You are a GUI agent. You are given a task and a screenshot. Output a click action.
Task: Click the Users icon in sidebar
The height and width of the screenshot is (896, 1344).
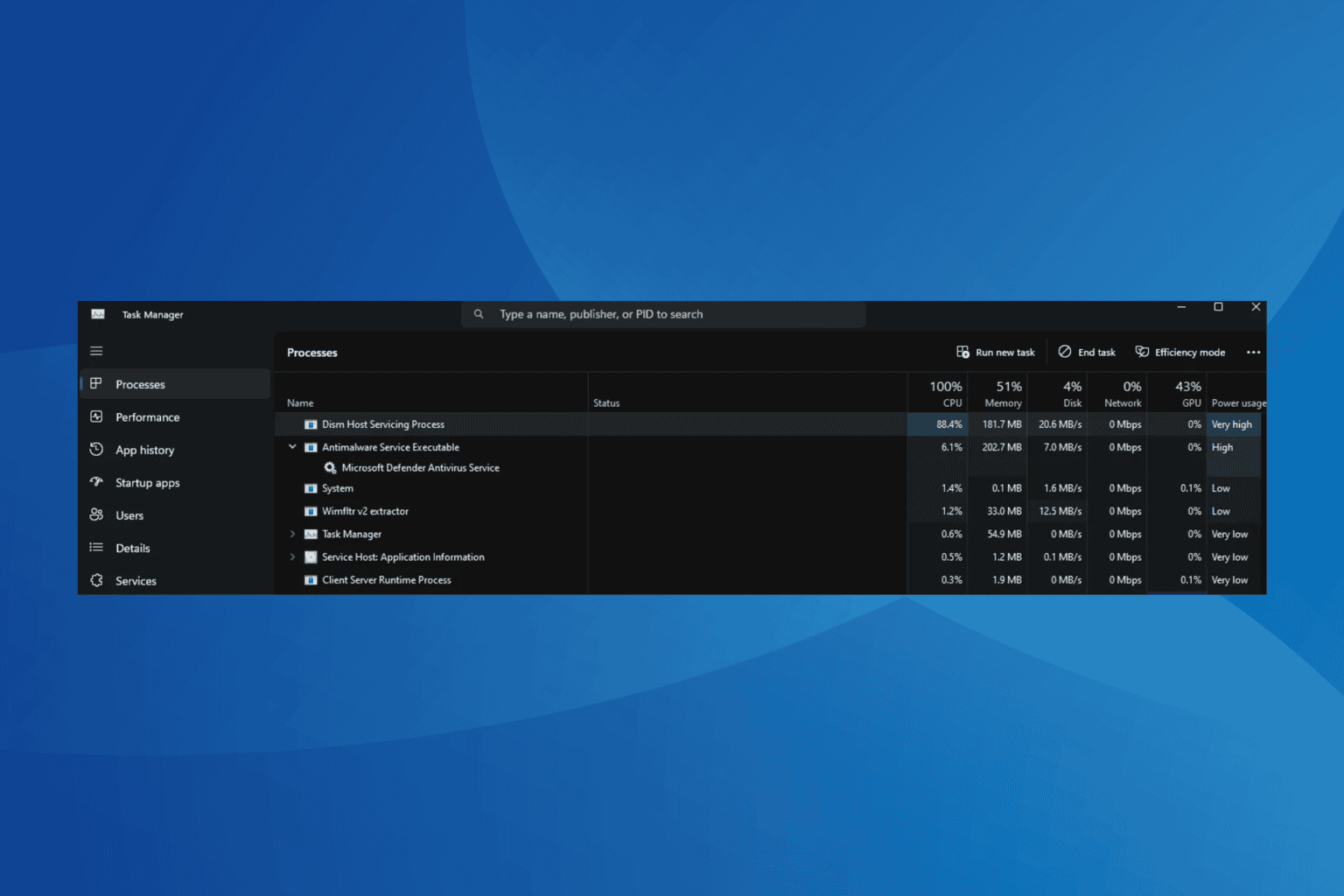click(96, 515)
